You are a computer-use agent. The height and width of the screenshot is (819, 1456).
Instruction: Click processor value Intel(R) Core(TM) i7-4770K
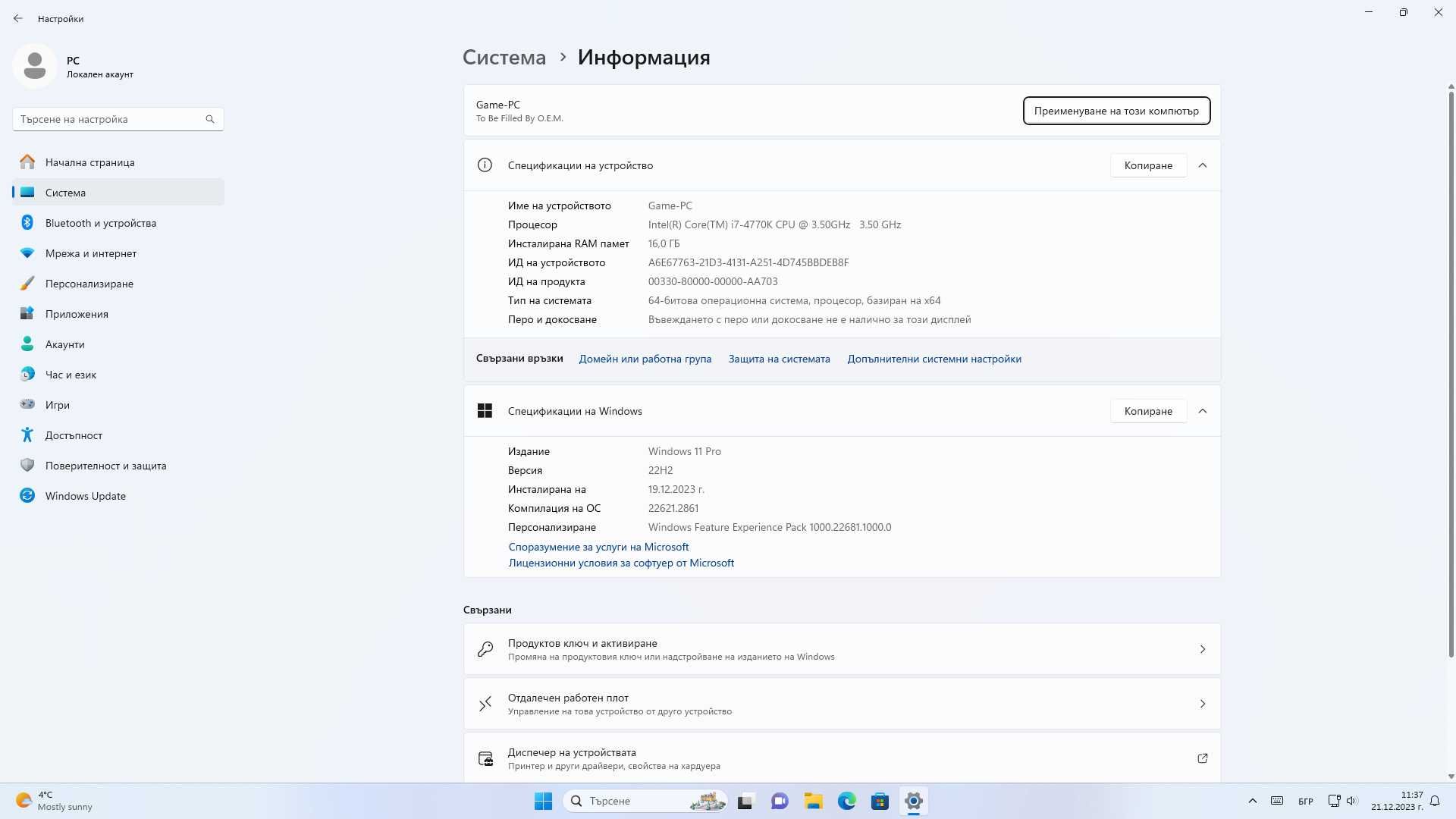(x=774, y=224)
